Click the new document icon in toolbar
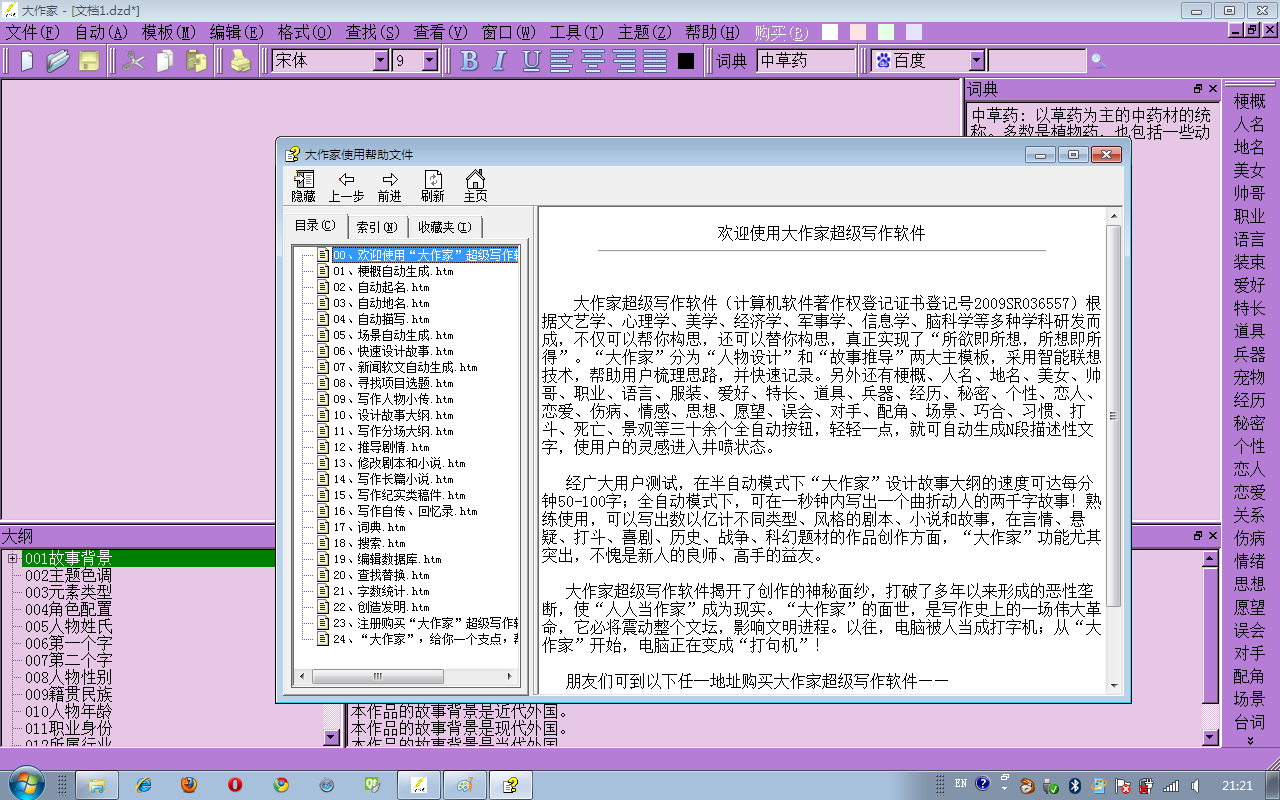The image size is (1280, 800). pyautogui.click(x=27, y=61)
